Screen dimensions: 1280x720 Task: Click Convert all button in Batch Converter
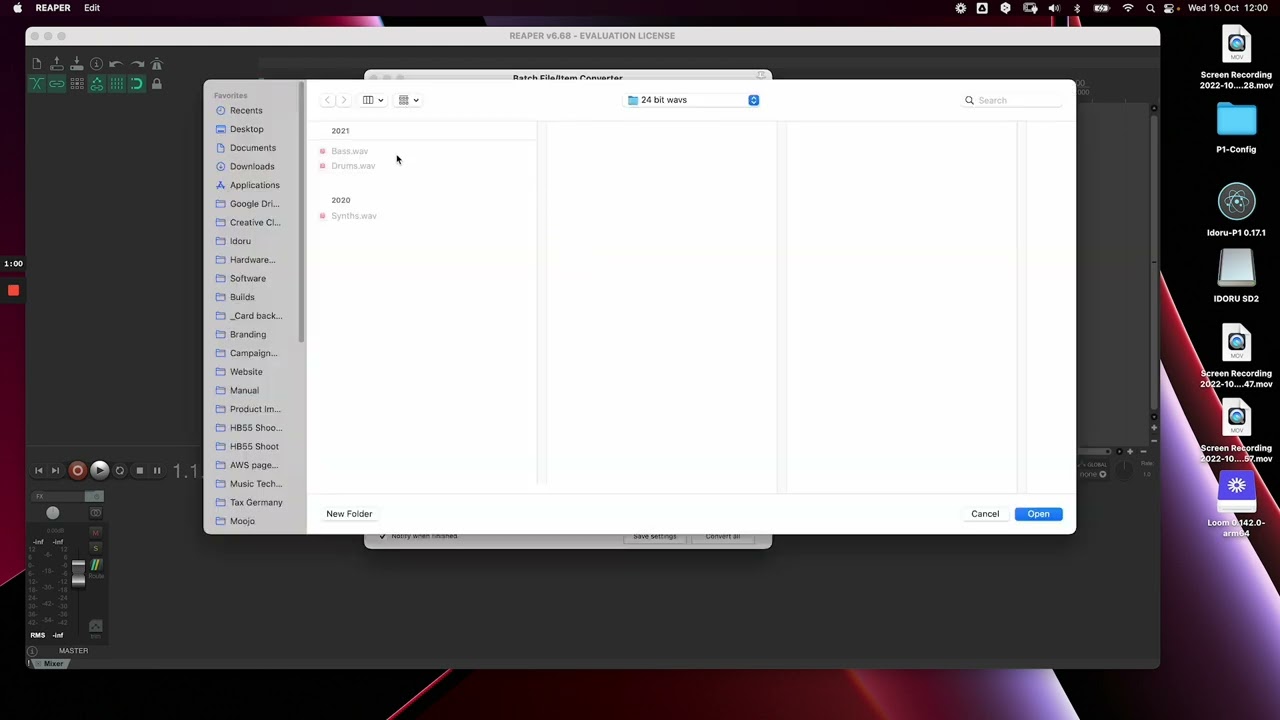click(722, 537)
